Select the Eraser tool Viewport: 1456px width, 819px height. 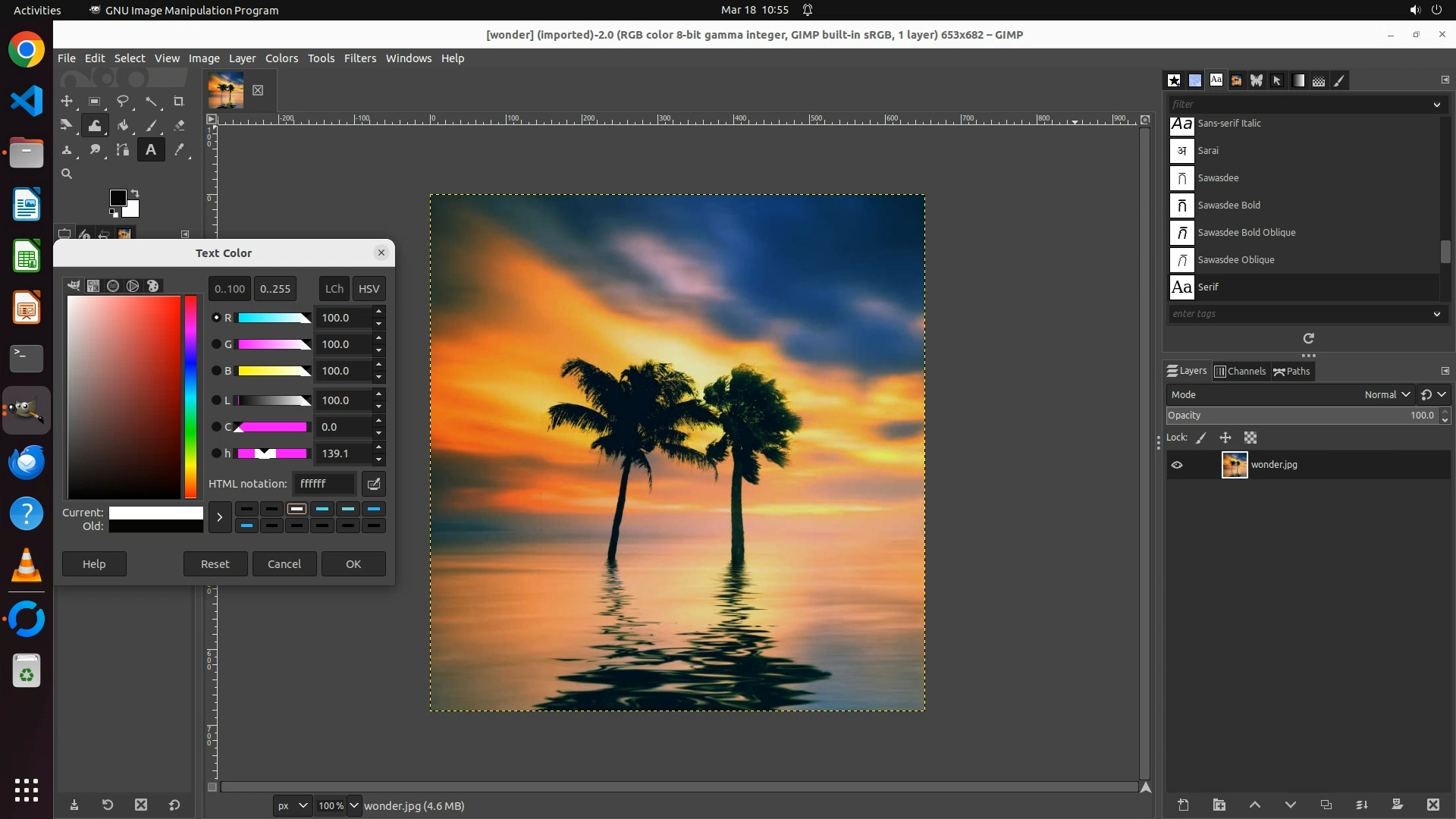coord(179,126)
